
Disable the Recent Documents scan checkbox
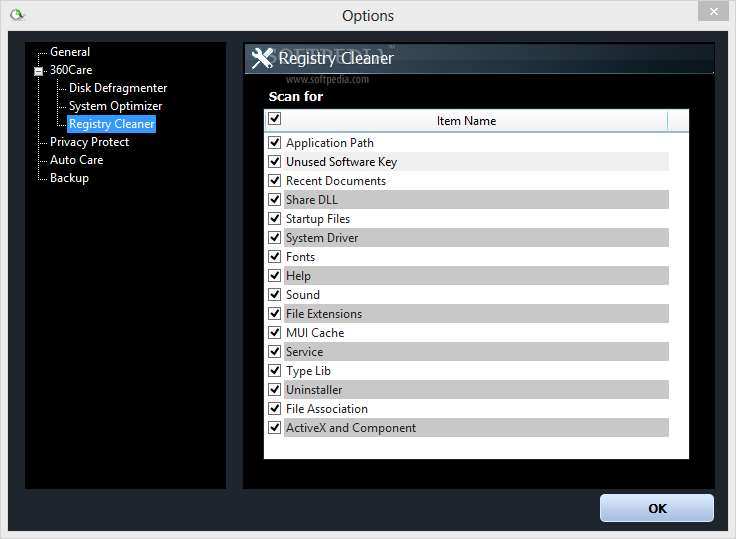point(275,180)
